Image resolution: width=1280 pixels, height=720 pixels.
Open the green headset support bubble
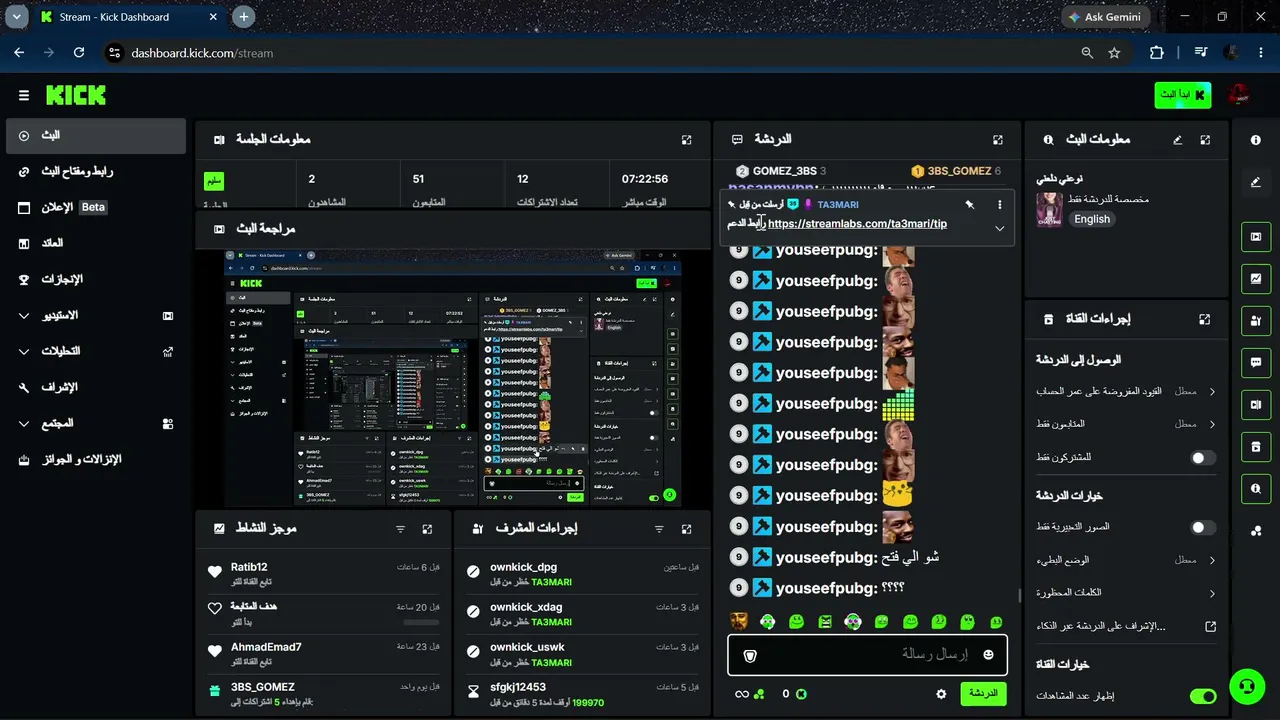[1246, 686]
